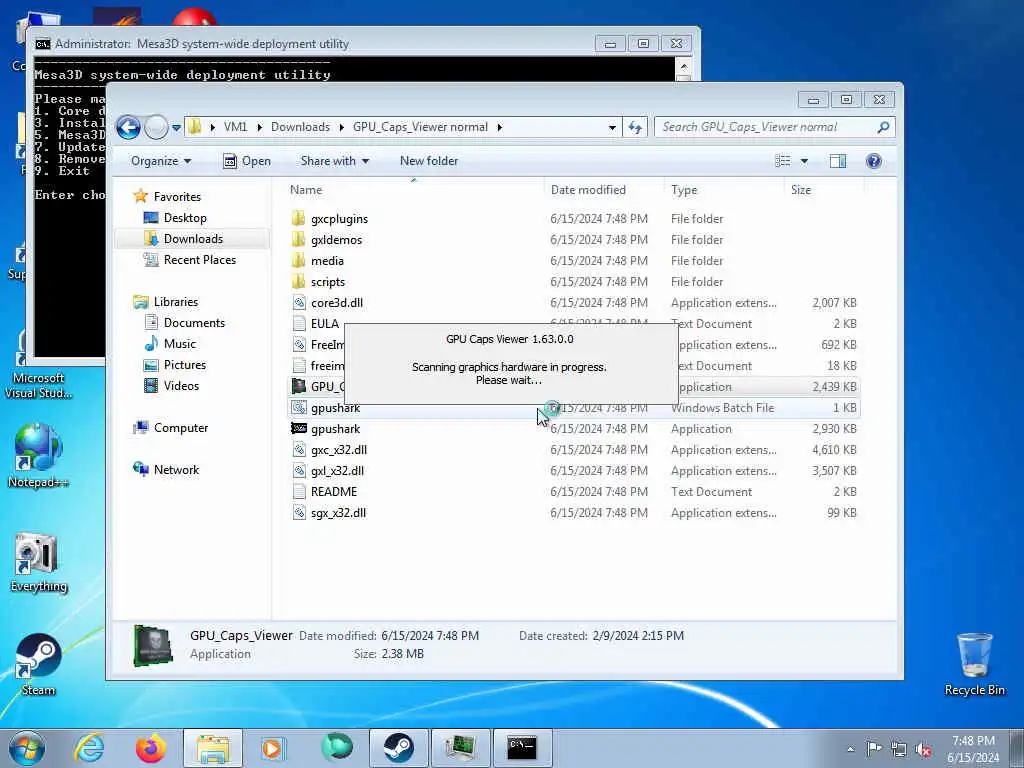Click the Forward navigation arrow in Explorer

pyautogui.click(x=155, y=127)
